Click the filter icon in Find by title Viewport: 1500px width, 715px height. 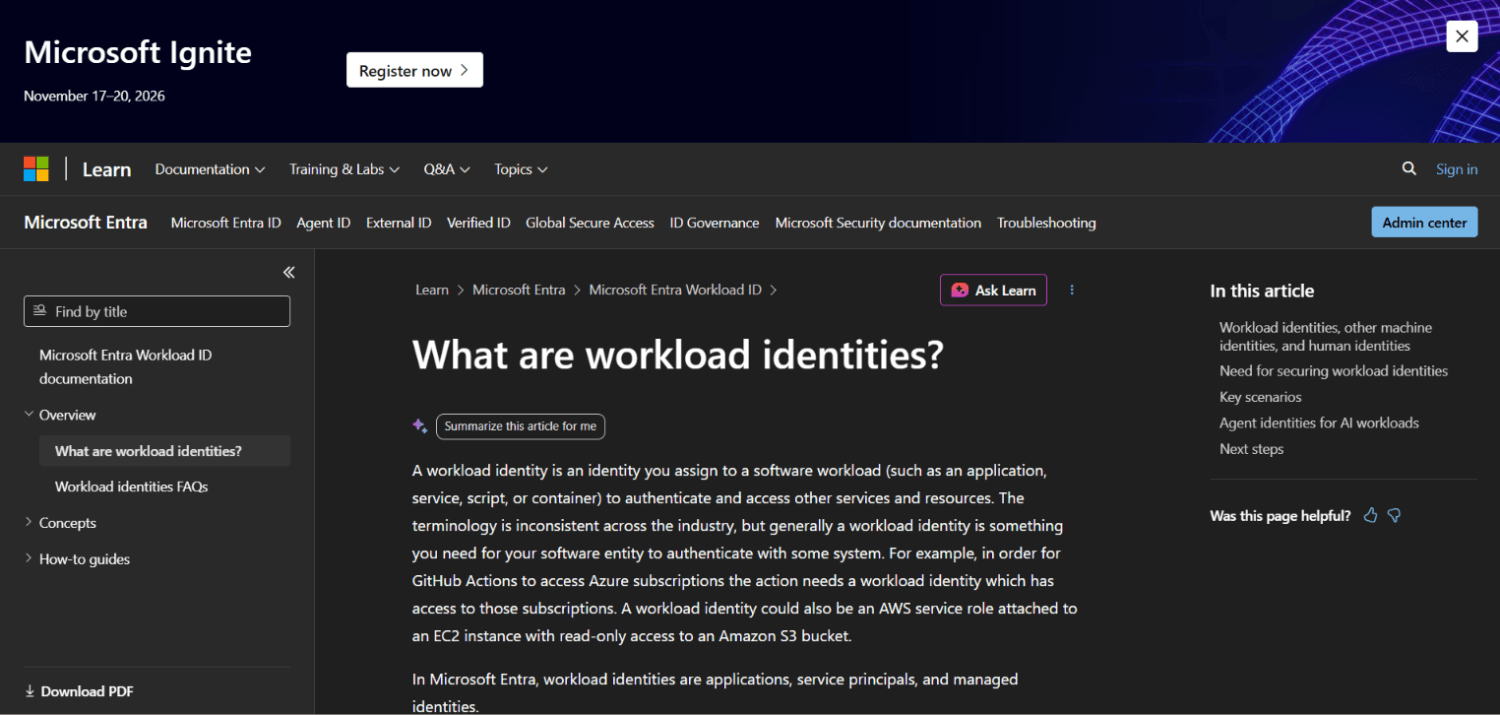coord(40,311)
